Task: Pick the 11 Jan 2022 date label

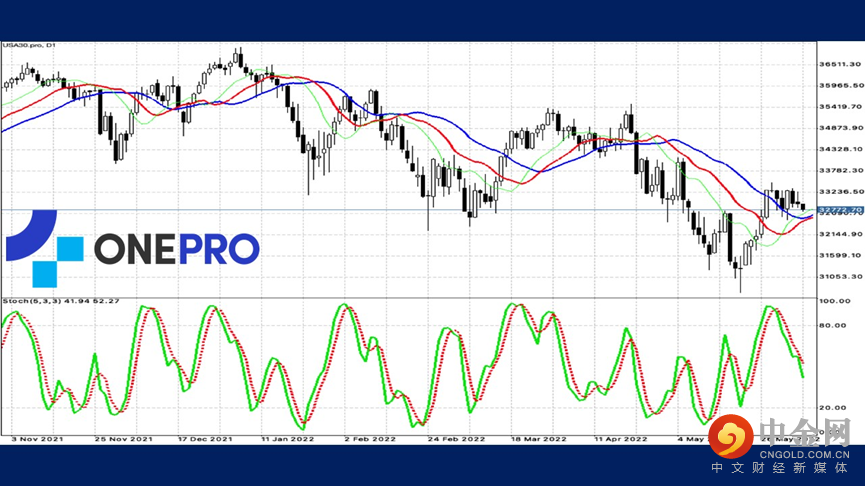Action: pyautogui.click(x=287, y=439)
